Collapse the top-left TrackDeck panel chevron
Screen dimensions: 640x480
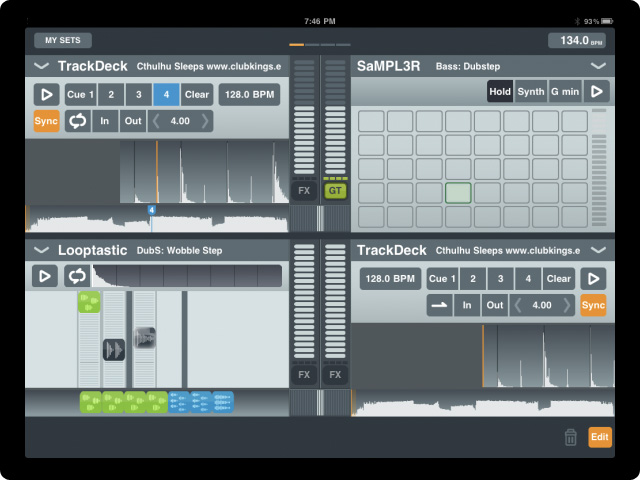point(41,66)
